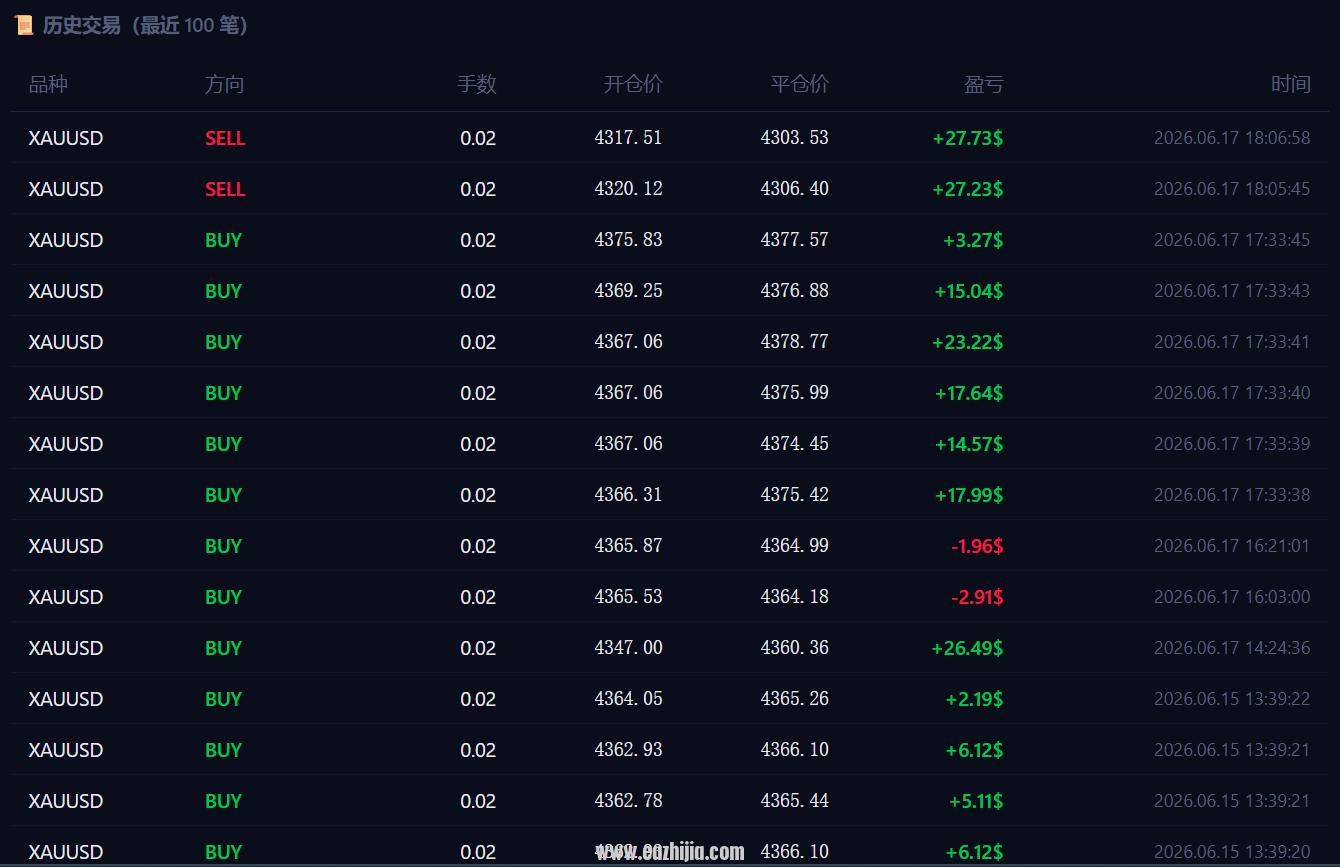Click timestamp 2026.06.17 17:33:39
The width and height of the screenshot is (1340, 867).
point(1232,444)
